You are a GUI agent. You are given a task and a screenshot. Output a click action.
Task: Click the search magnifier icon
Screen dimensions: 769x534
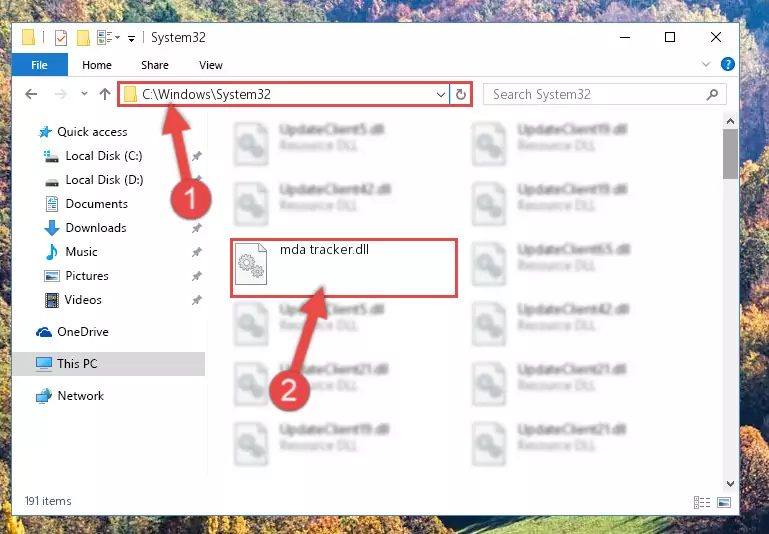point(713,94)
